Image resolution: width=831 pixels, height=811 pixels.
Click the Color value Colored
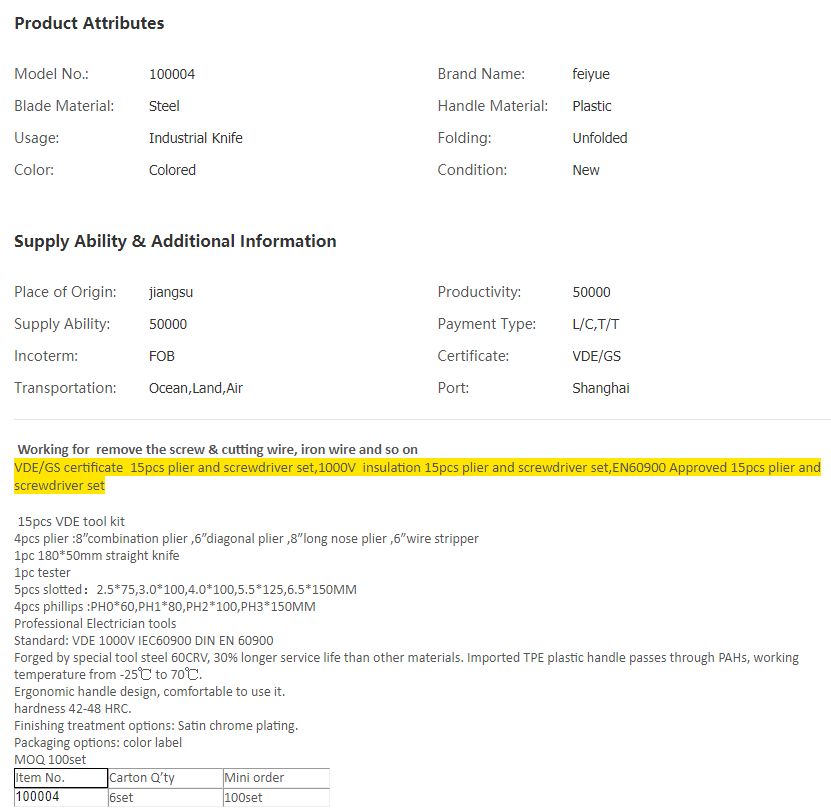click(x=172, y=170)
